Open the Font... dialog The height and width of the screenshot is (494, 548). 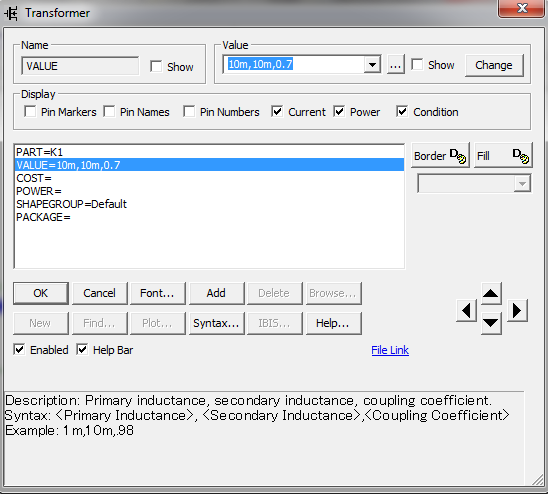point(158,293)
